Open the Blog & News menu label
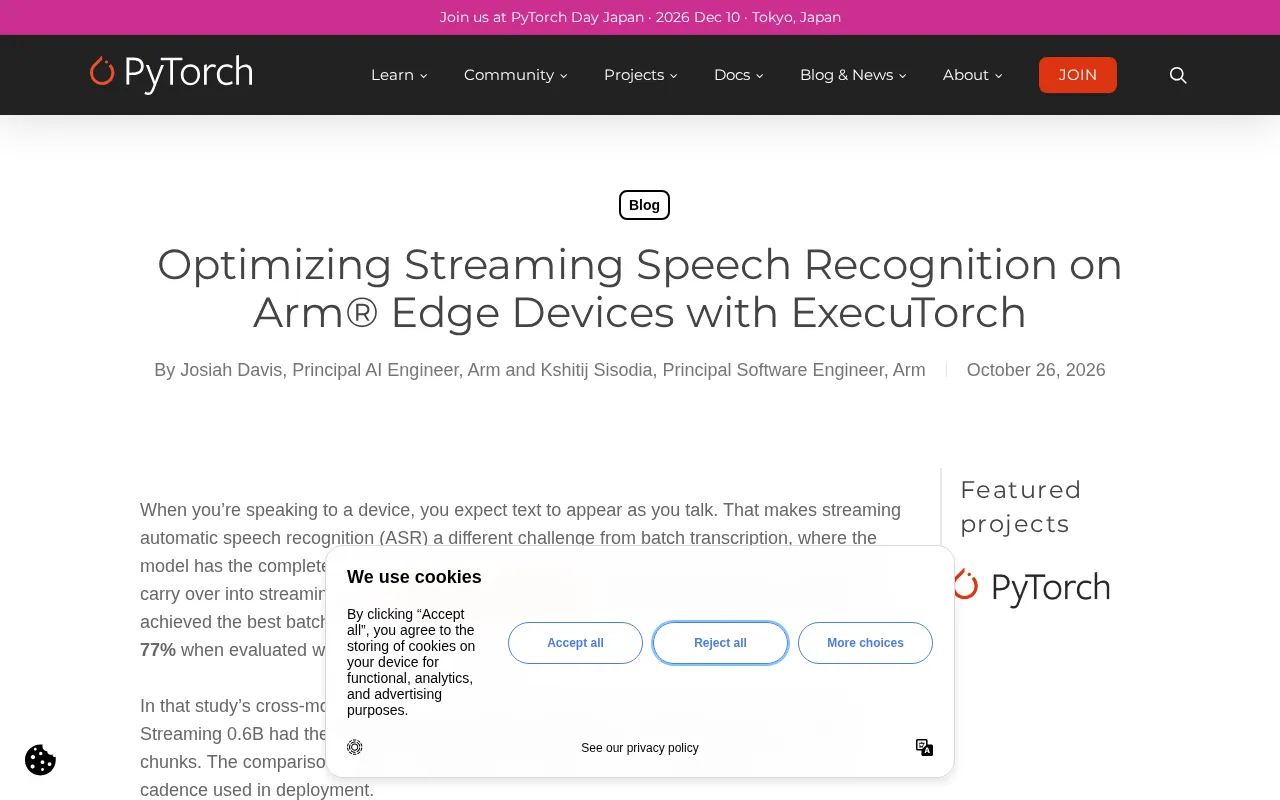The height and width of the screenshot is (800, 1280). tap(846, 75)
